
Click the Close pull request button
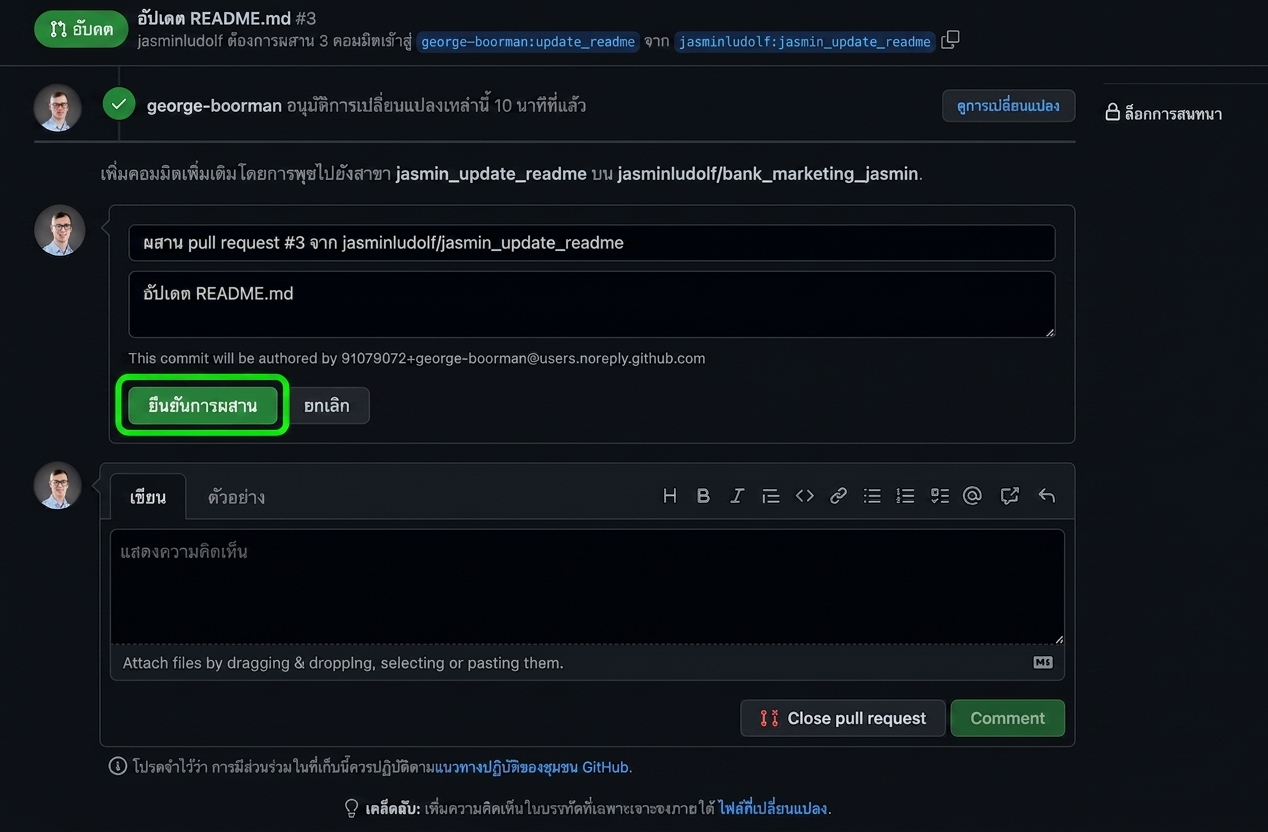[x=843, y=718]
